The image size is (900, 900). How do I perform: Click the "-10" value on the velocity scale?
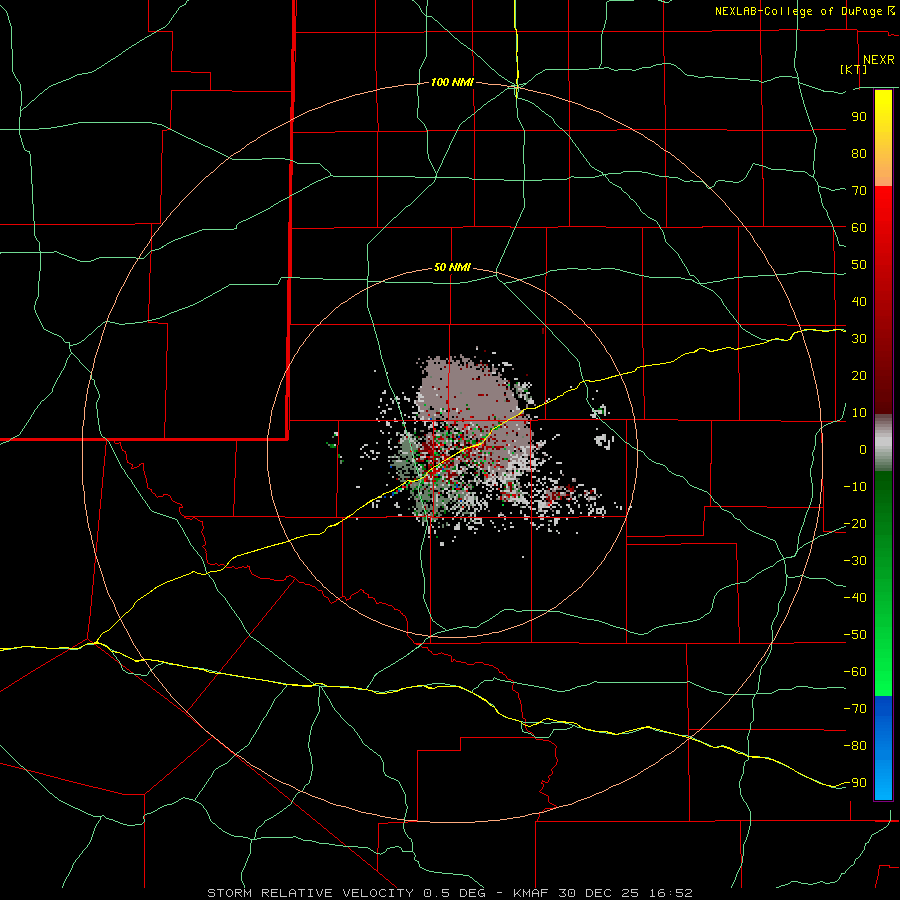pyautogui.click(x=855, y=487)
